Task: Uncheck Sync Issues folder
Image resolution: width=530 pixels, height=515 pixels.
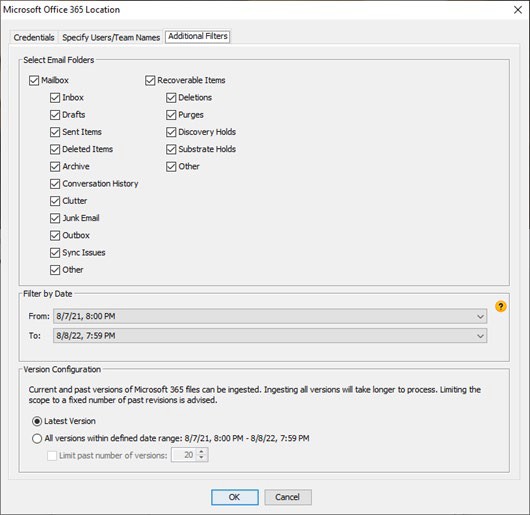Action: tap(55, 253)
